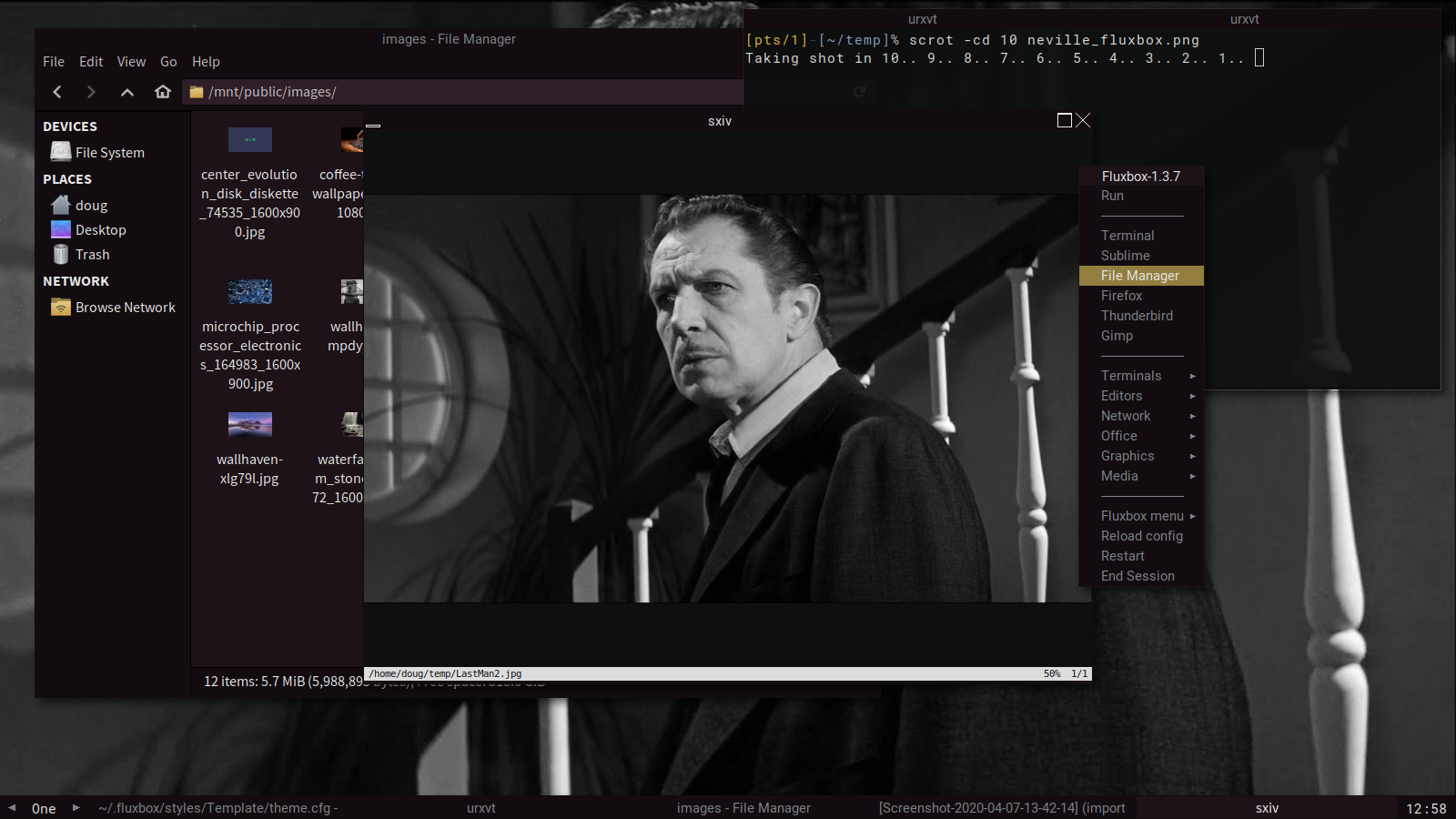1456x819 pixels.
Task: Open the Go menu
Action: 168,62
